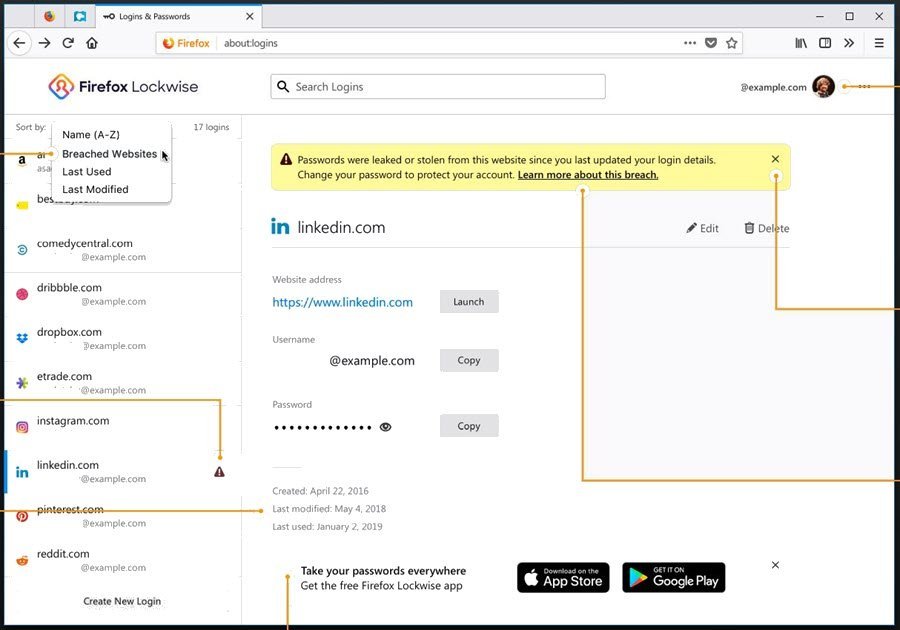The width and height of the screenshot is (900, 630).
Task: Focus the about:logins address field
Action: [x=450, y=43]
